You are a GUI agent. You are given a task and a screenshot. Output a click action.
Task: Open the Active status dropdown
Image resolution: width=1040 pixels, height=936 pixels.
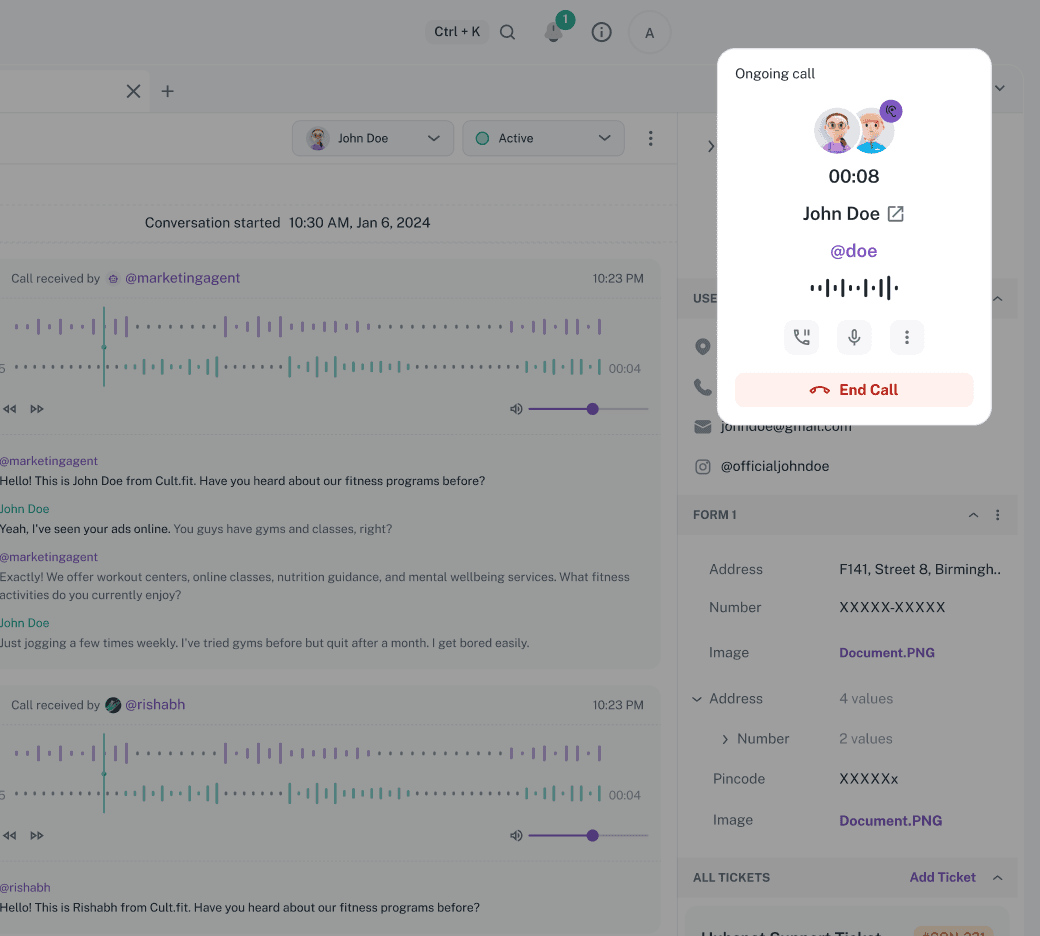(543, 138)
